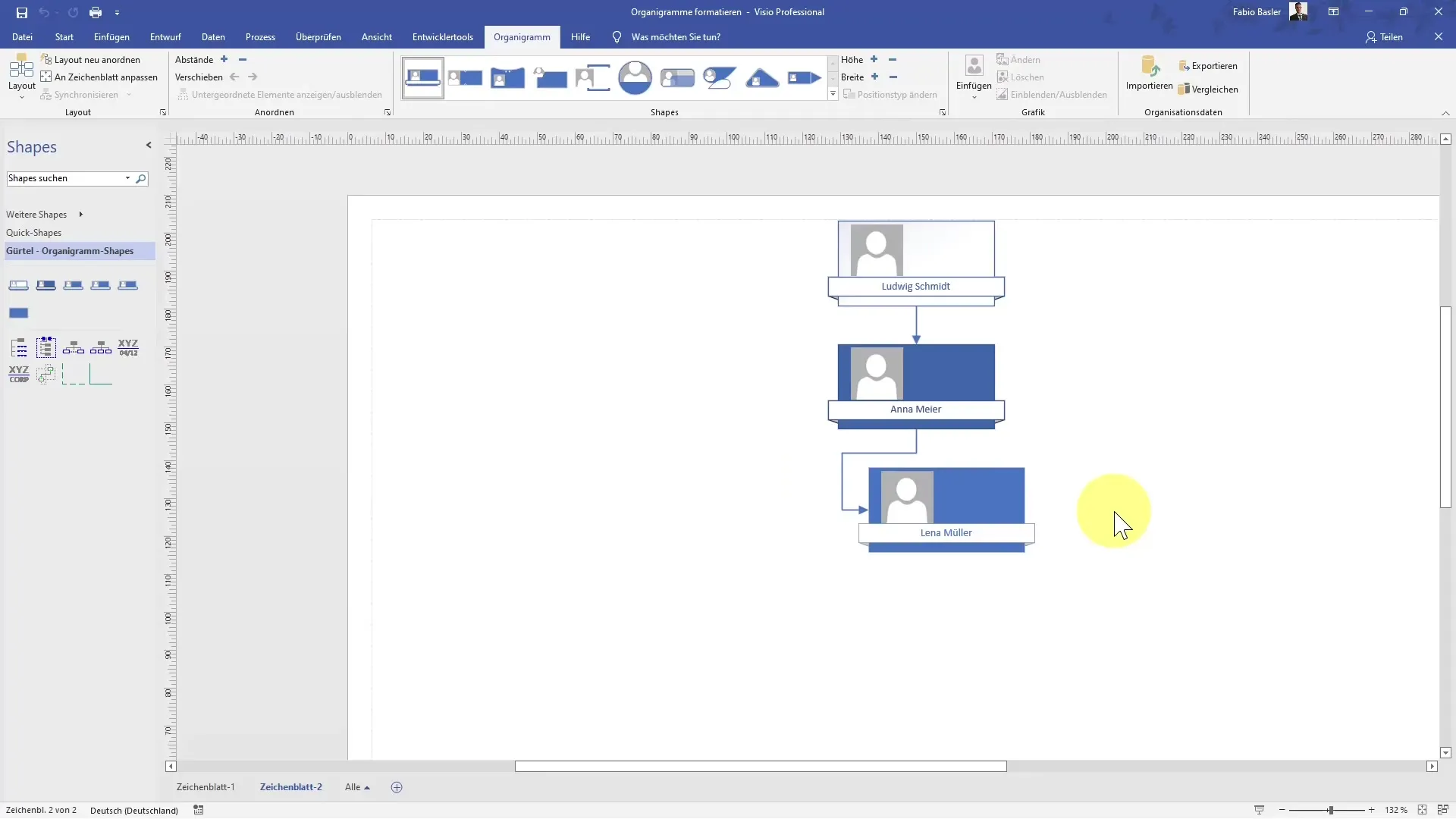This screenshot has height=819, width=1456.
Task: Click the Anna Meier org chart box
Action: (916, 387)
